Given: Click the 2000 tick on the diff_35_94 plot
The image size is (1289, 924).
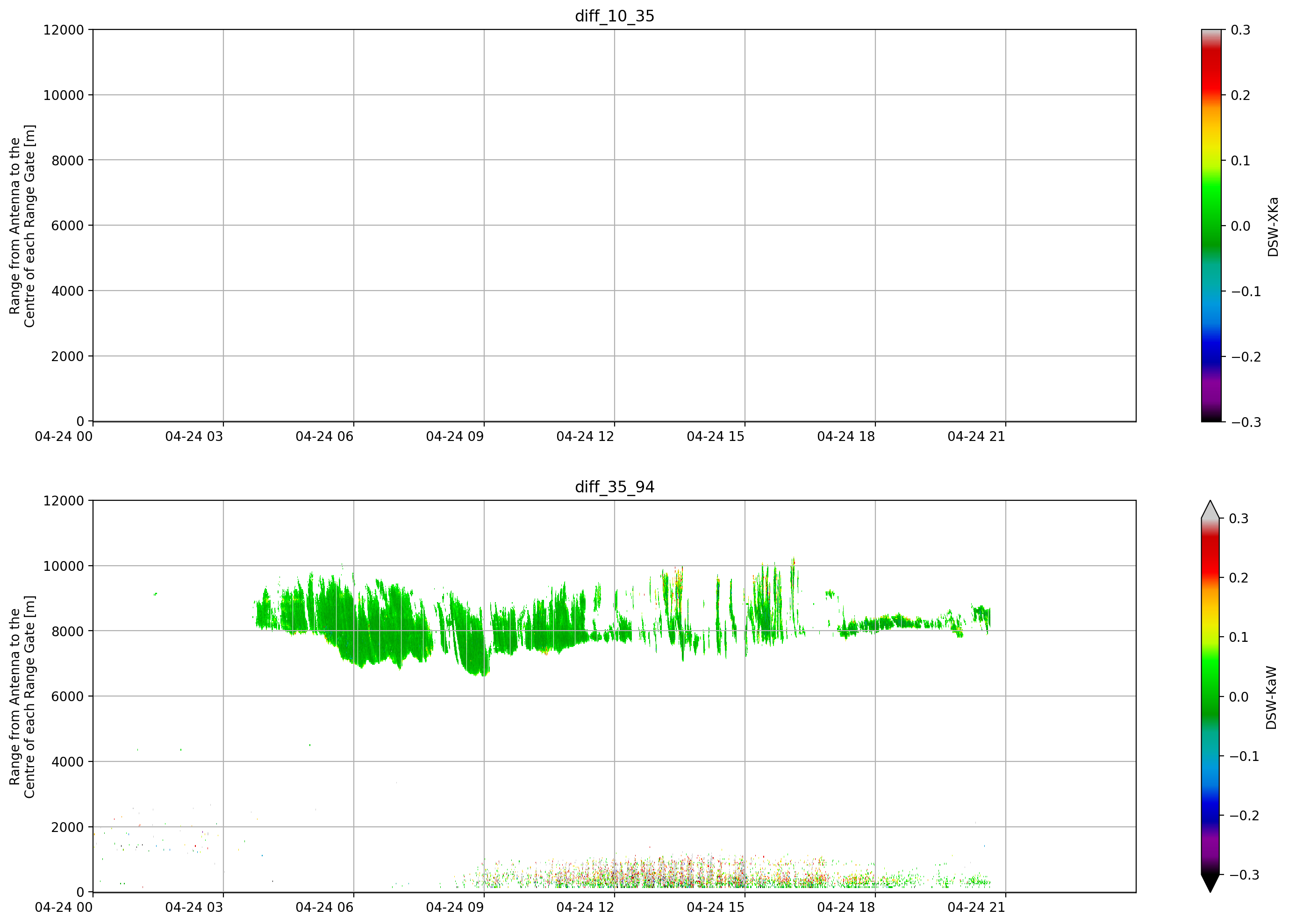Looking at the screenshot, I should (x=68, y=827).
